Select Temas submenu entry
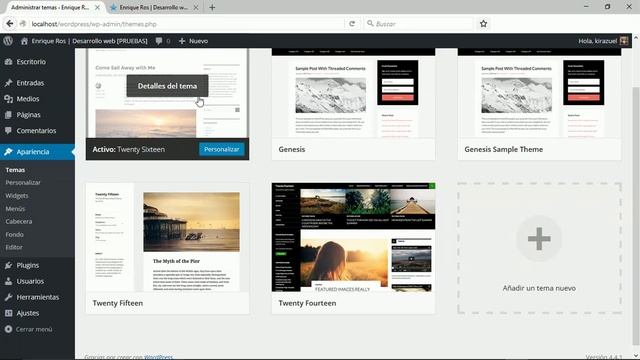 pyautogui.click(x=15, y=170)
